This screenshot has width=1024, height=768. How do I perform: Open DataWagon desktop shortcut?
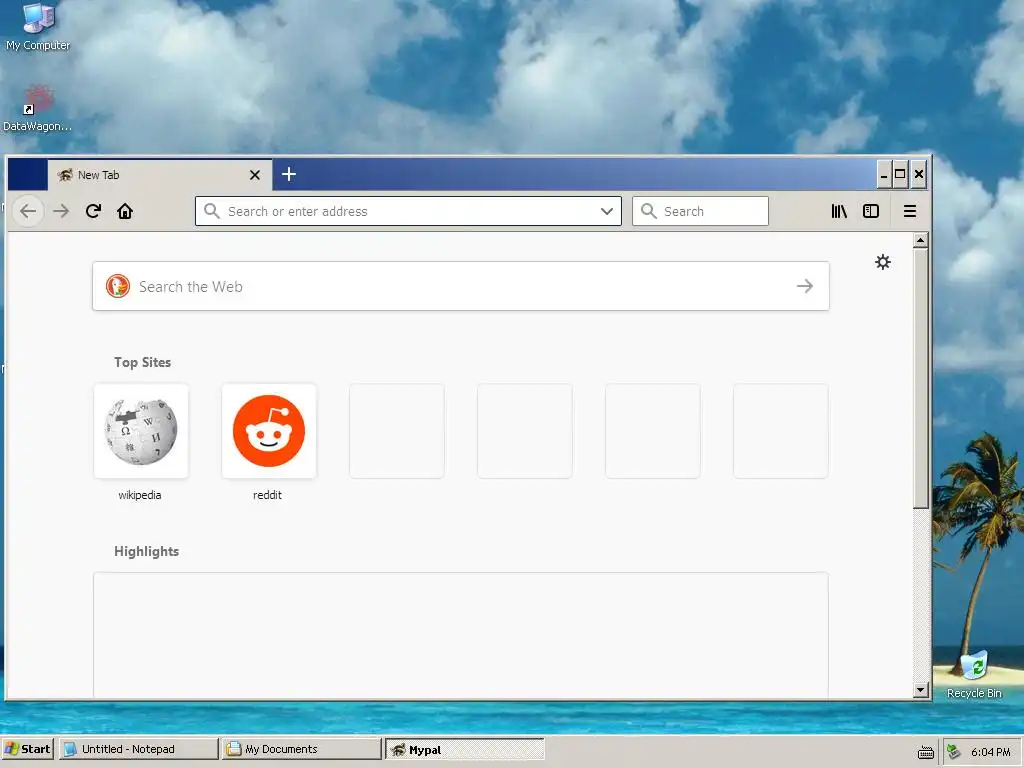37,108
